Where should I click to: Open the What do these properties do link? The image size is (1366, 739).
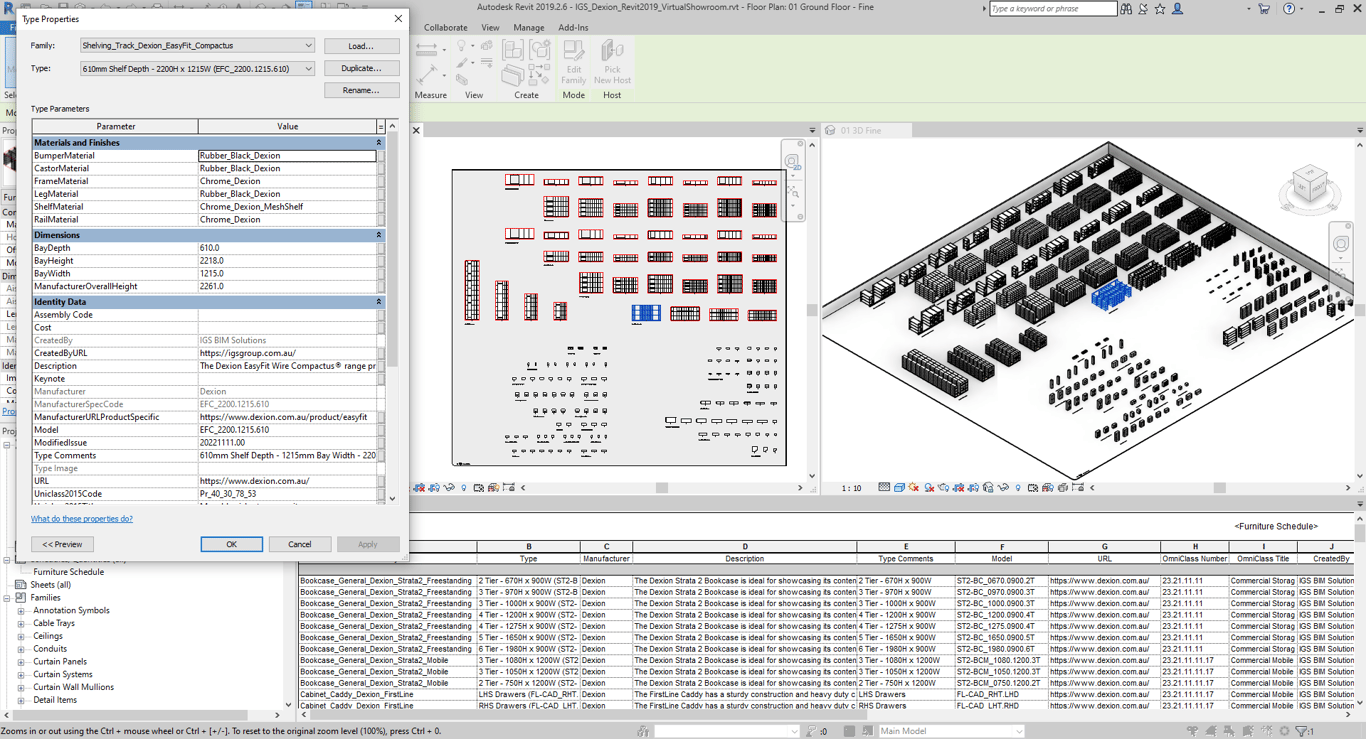point(82,518)
